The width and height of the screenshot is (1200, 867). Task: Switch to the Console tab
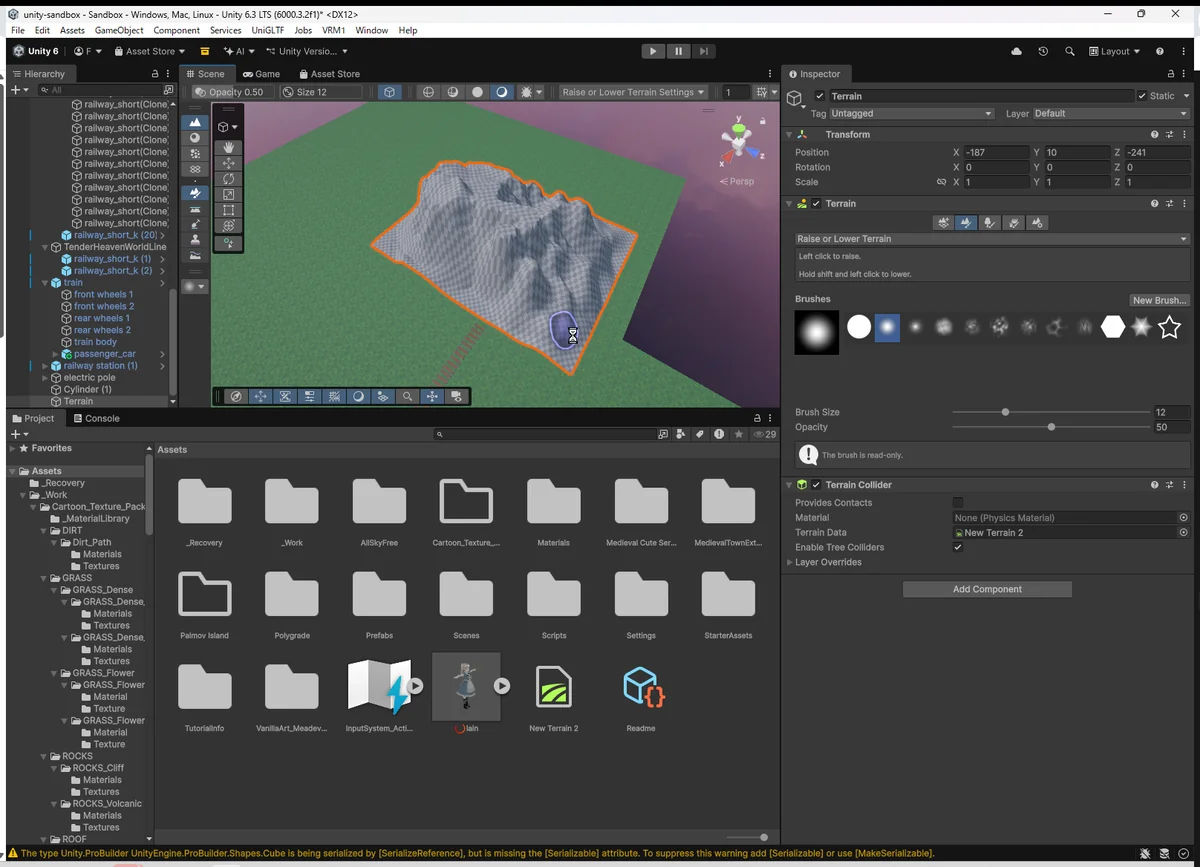pos(96,419)
